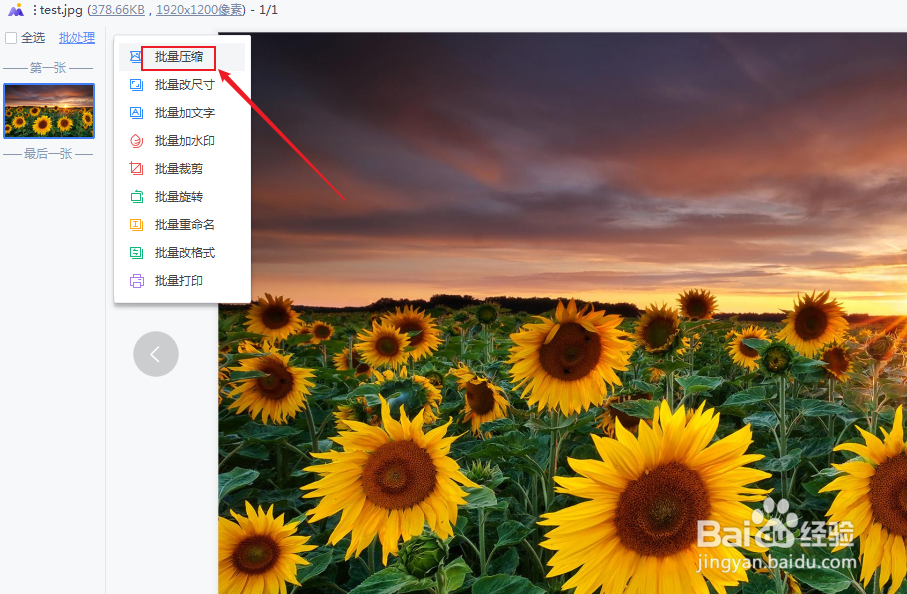Screen dimensions: 907x594
Task: Click the 378.66KB file size link
Action: coord(117,10)
